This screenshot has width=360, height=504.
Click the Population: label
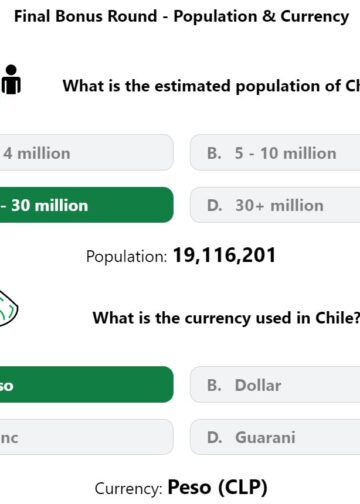126,257
